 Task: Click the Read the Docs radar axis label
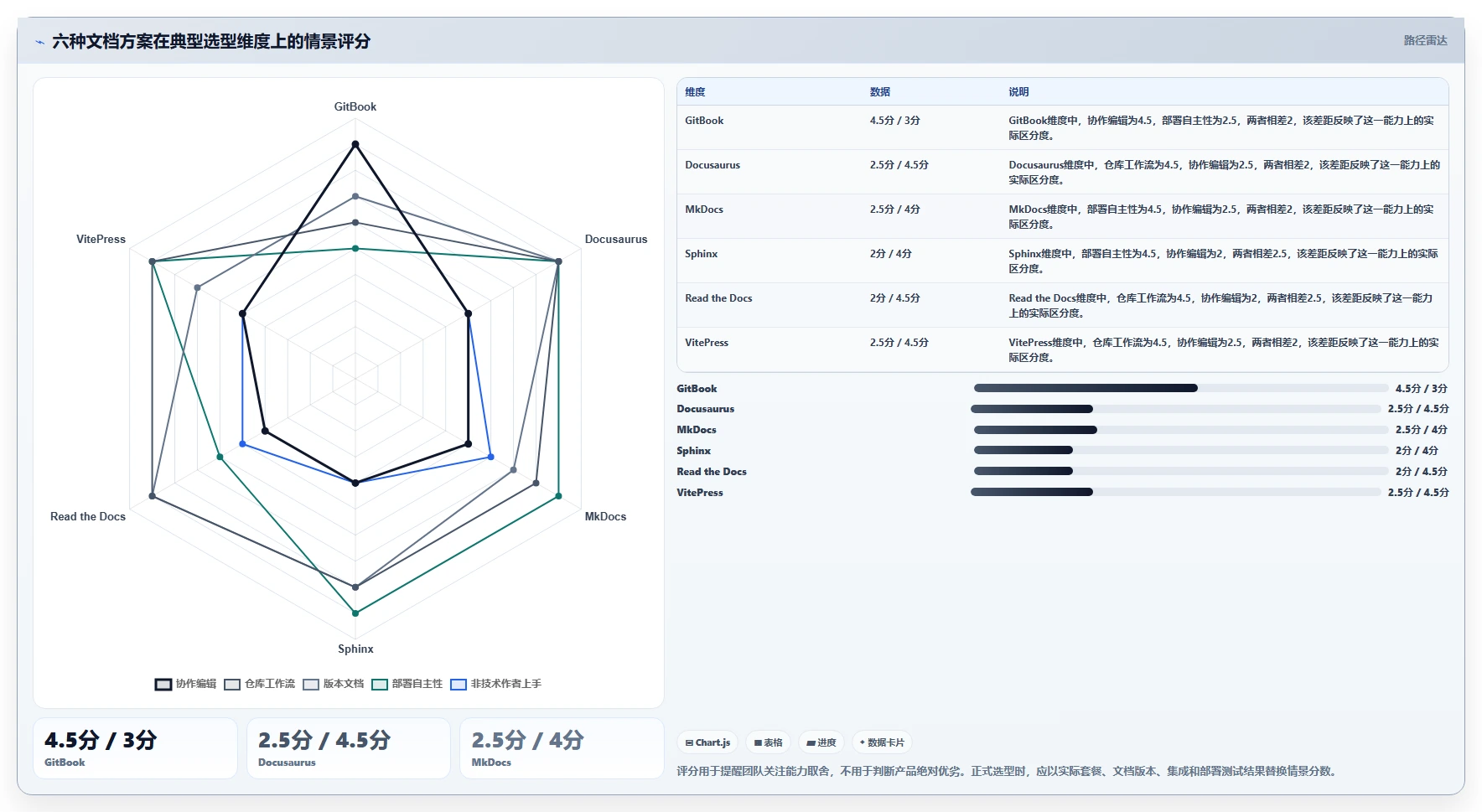(88, 516)
